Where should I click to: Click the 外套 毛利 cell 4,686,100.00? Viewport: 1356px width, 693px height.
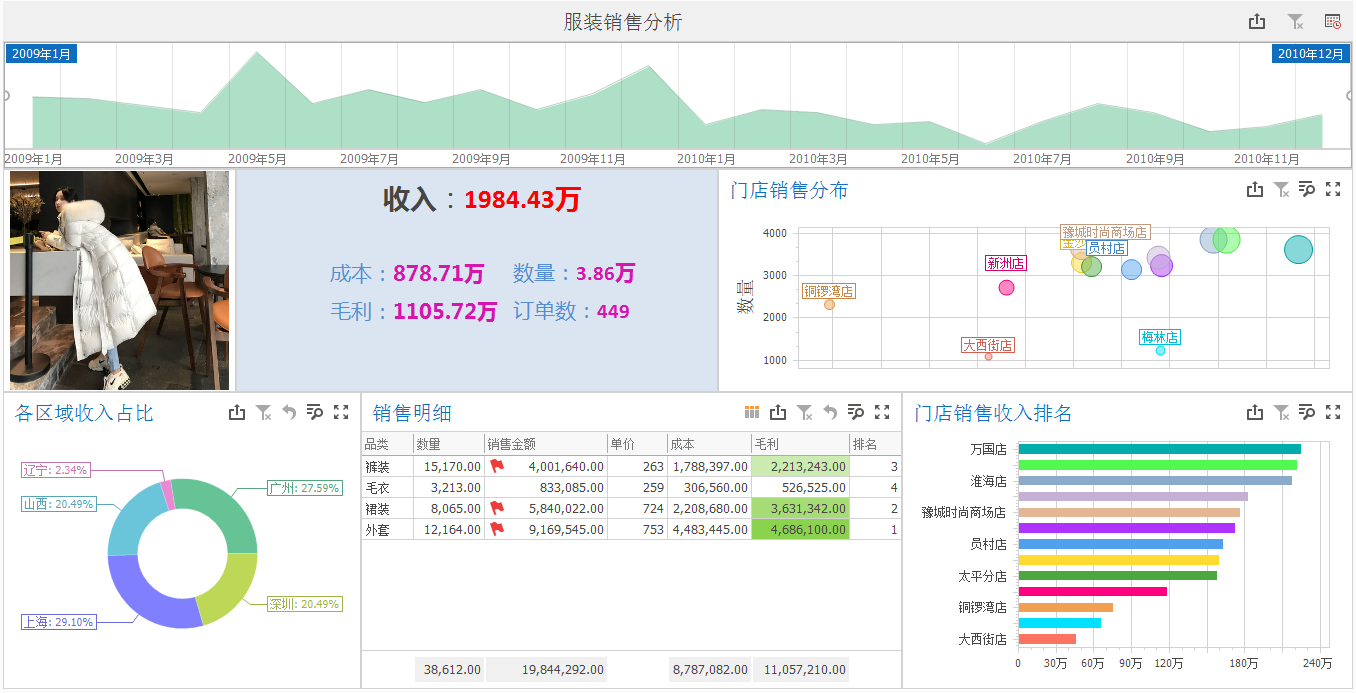coord(800,529)
